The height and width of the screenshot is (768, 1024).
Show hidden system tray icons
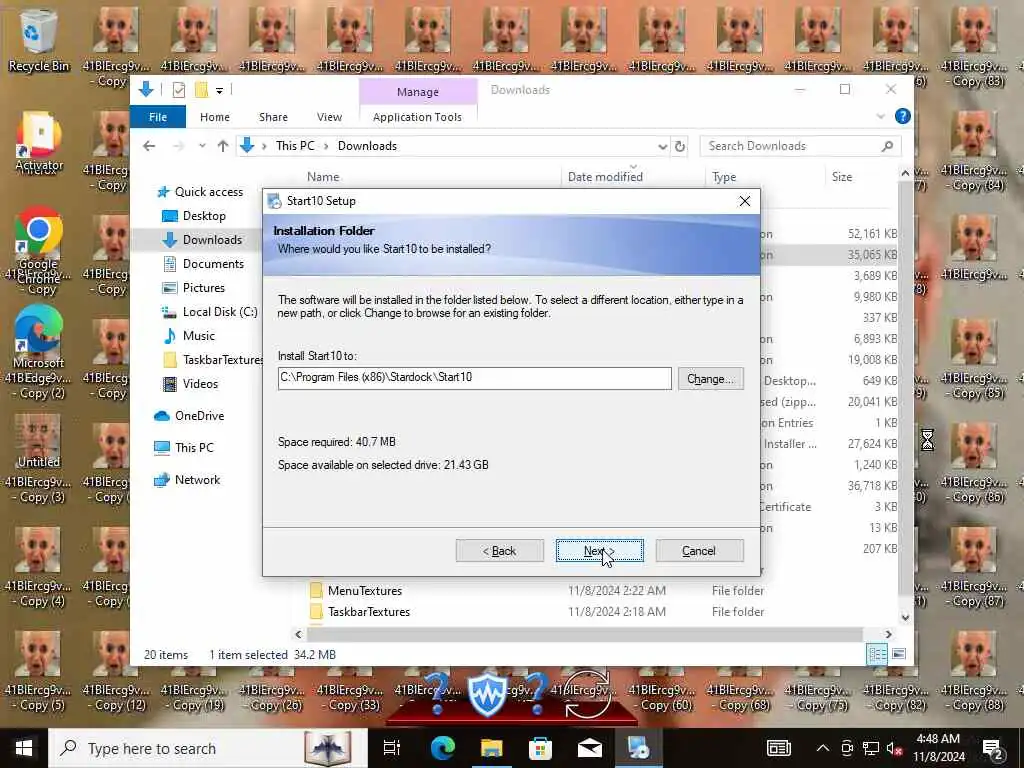click(x=822, y=748)
